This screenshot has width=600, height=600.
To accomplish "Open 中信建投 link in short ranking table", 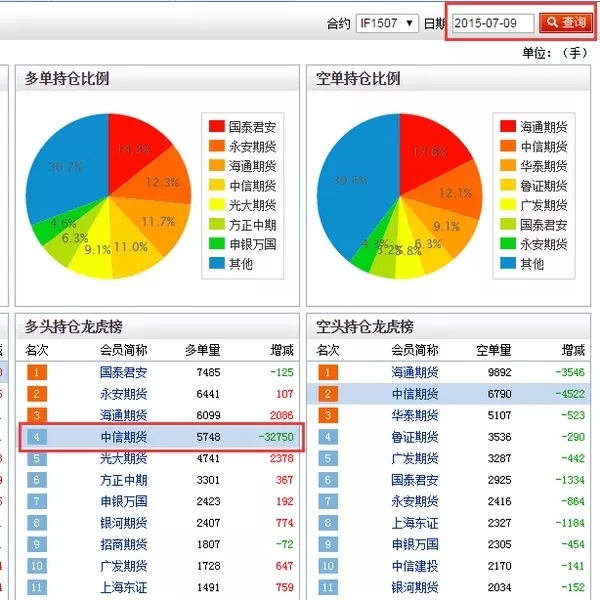I will pos(415,566).
